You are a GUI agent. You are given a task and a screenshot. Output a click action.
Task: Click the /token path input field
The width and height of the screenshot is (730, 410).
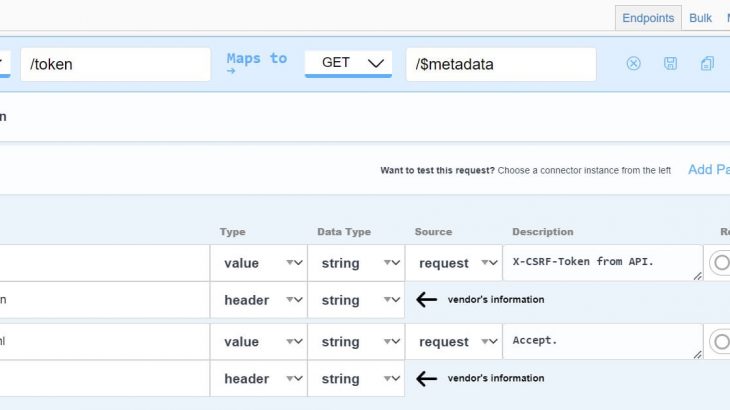point(115,64)
